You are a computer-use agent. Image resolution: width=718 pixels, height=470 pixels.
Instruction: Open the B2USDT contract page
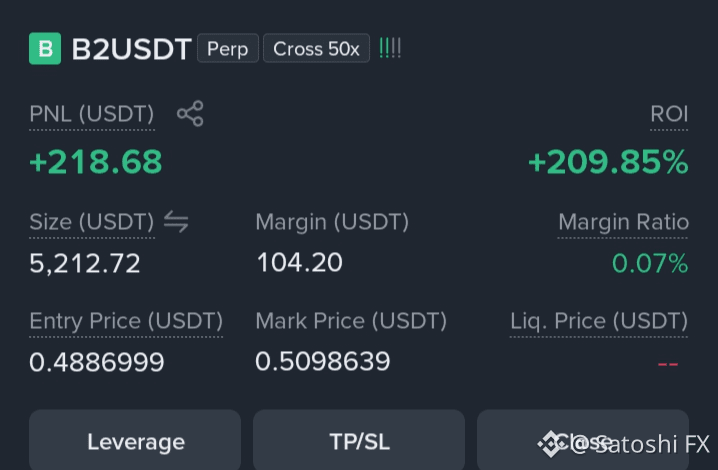point(131,49)
